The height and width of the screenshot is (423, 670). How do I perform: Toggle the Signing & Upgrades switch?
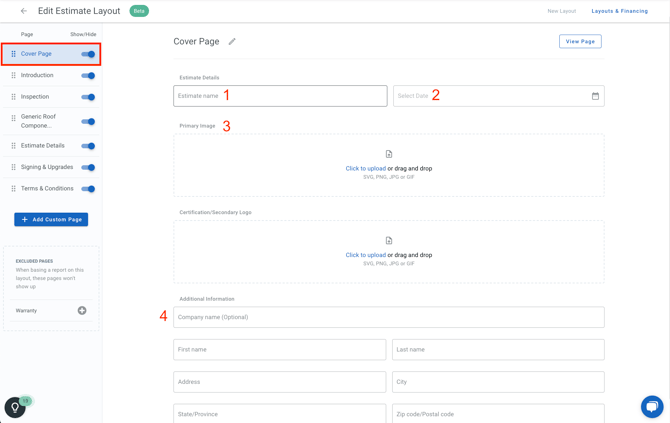[x=88, y=167]
